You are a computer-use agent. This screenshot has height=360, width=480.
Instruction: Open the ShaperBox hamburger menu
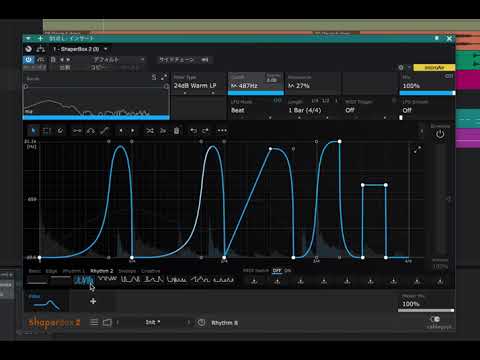[94, 322]
